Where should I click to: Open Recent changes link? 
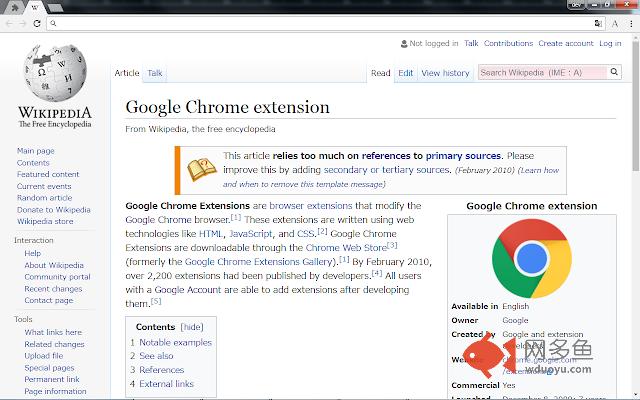[x=53, y=289]
